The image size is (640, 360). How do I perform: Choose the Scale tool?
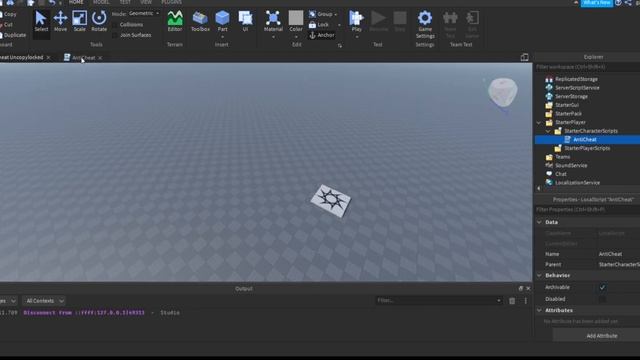pyautogui.click(x=80, y=21)
